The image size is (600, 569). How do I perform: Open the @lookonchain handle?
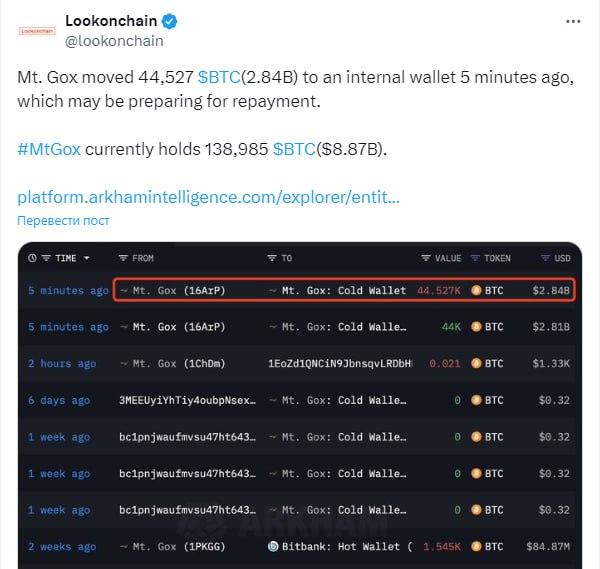(x=114, y=41)
